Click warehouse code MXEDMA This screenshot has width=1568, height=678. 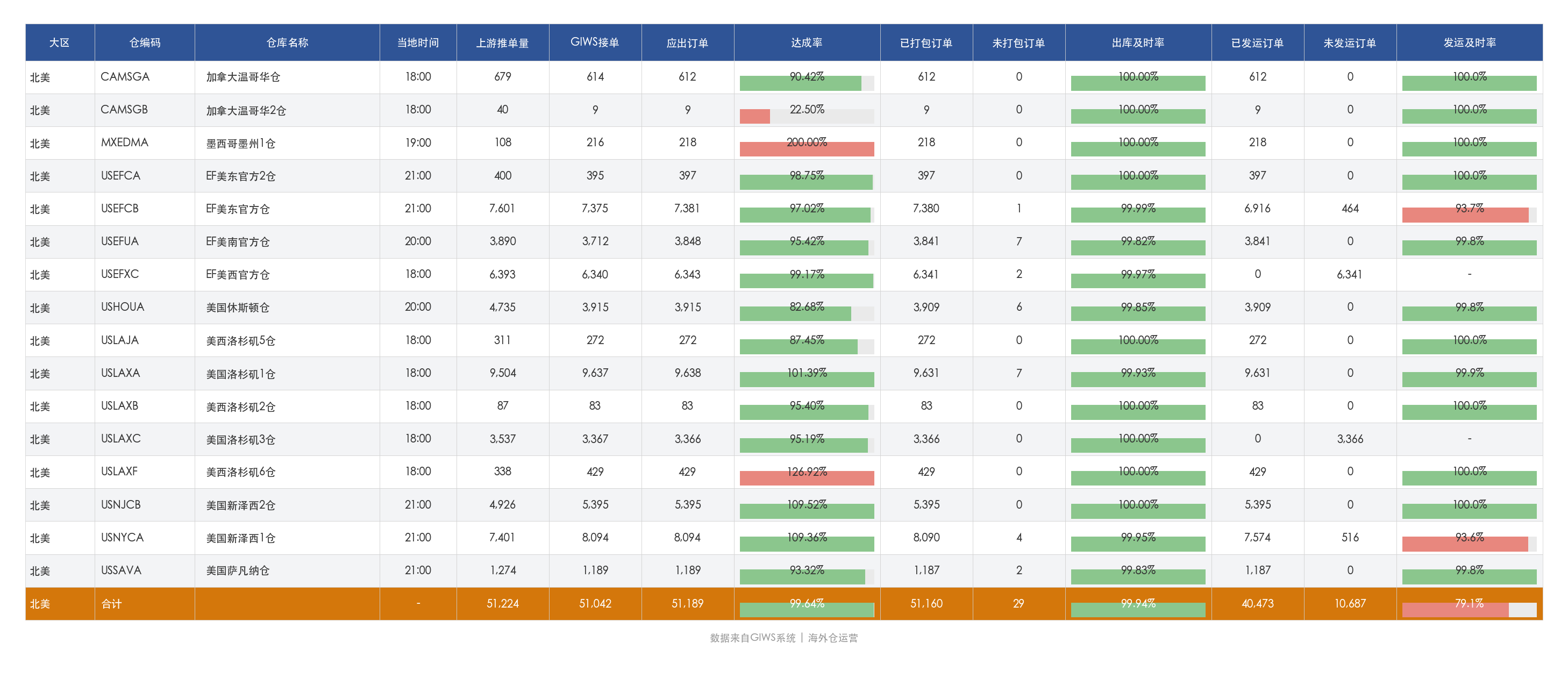click(x=124, y=142)
